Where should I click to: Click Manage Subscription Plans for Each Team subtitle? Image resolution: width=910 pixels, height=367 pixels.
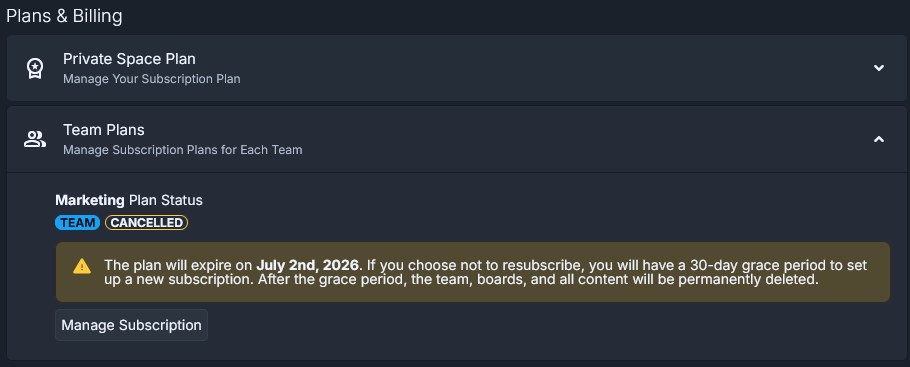pyautogui.click(x=183, y=150)
